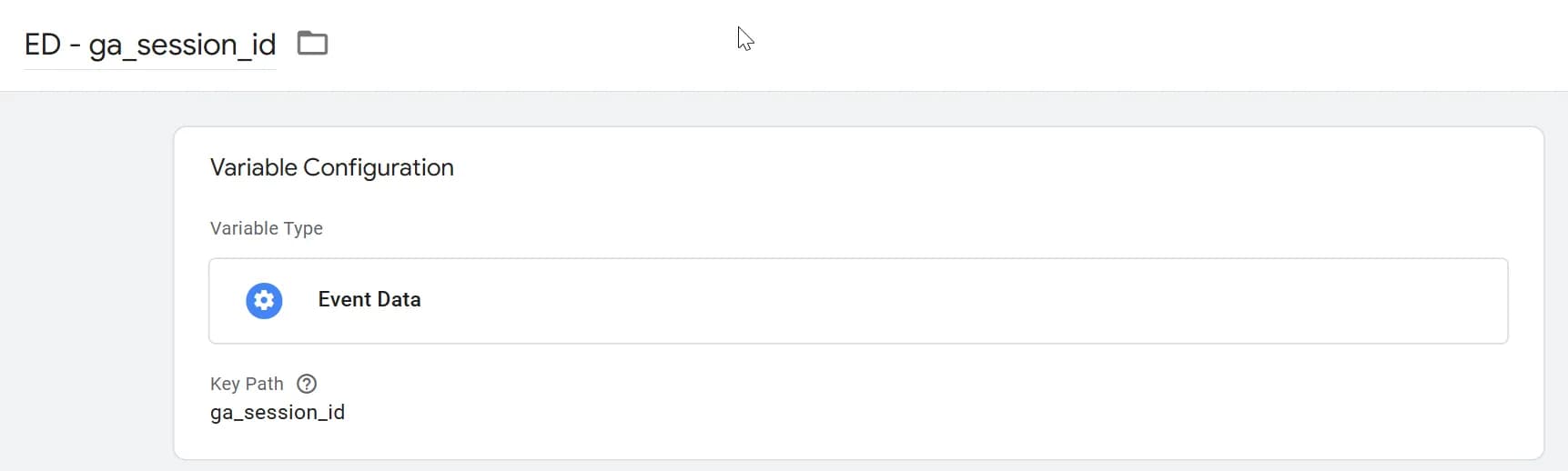This screenshot has width=1568, height=471.
Task: Show tooltip help for Key Path field
Action: [x=307, y=384]
